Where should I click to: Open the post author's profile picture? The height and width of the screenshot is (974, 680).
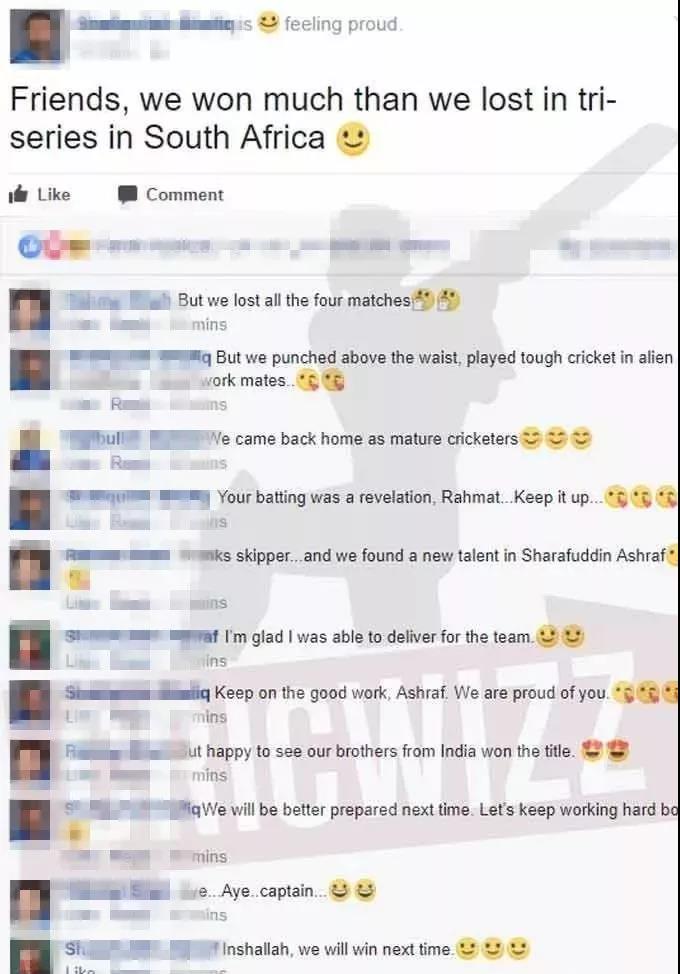coord(36,35)
